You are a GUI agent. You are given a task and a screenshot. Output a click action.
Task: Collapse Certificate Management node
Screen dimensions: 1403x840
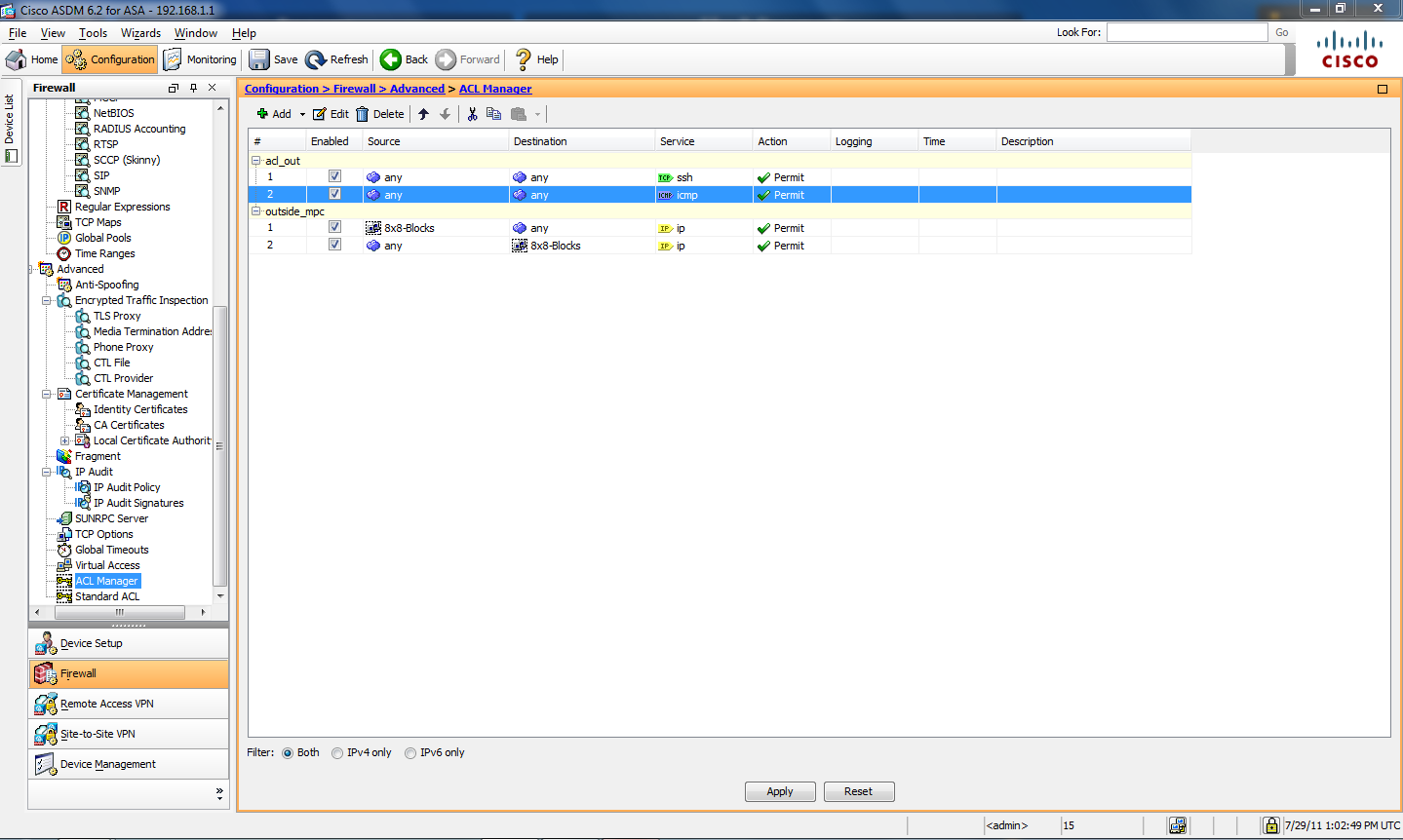point(46,395)
